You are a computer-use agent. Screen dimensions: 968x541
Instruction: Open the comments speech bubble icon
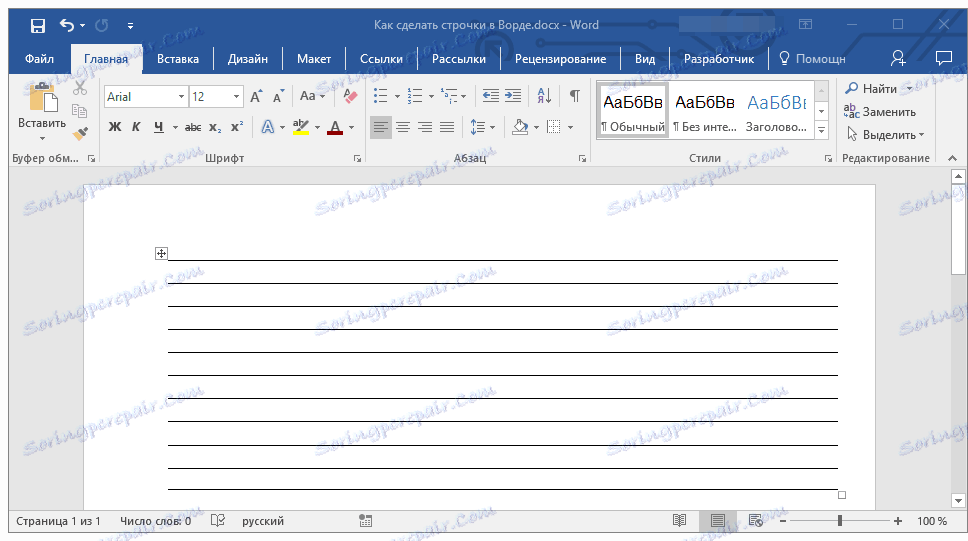pyautogui.click(x=944, y=58)
